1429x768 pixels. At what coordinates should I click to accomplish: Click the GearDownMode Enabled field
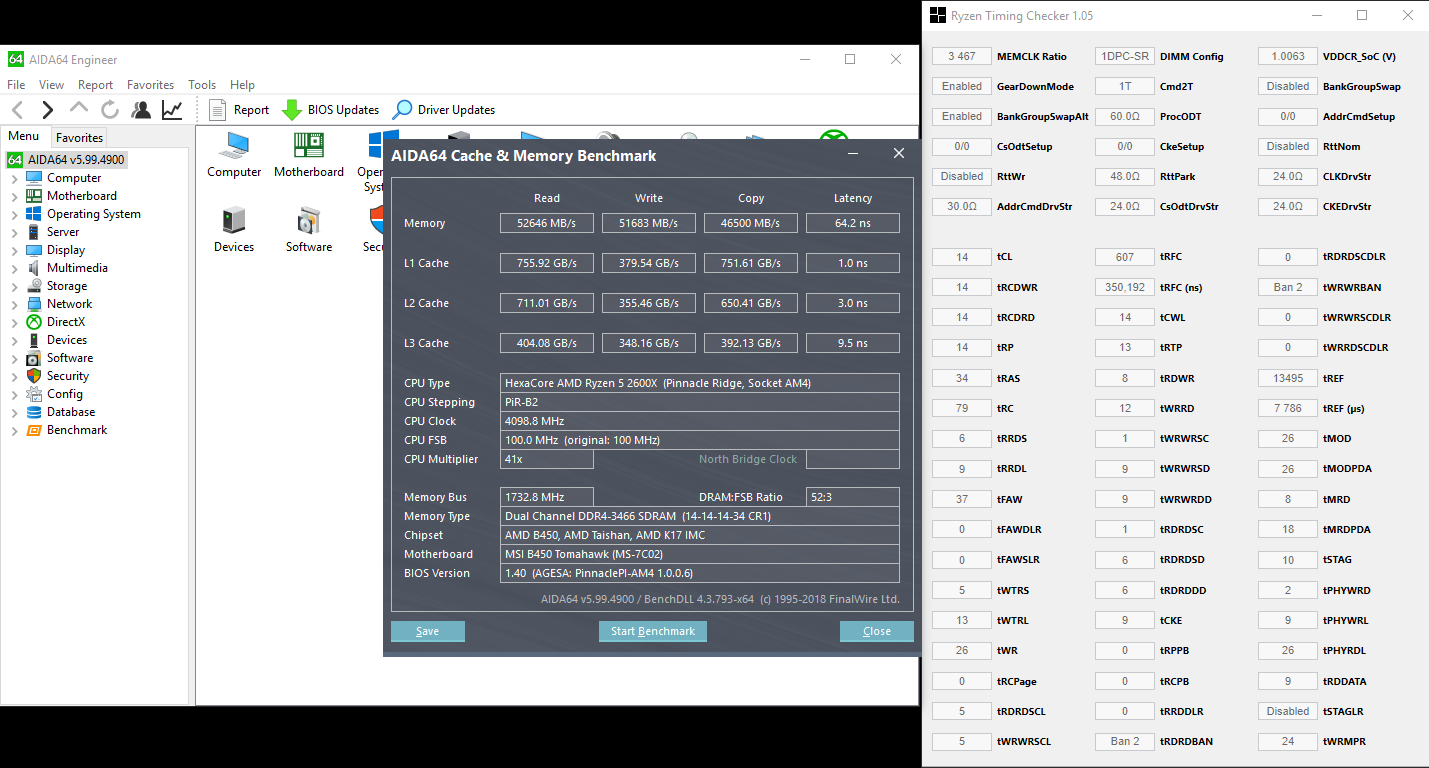pyautogui.click(x=962, y=86)
